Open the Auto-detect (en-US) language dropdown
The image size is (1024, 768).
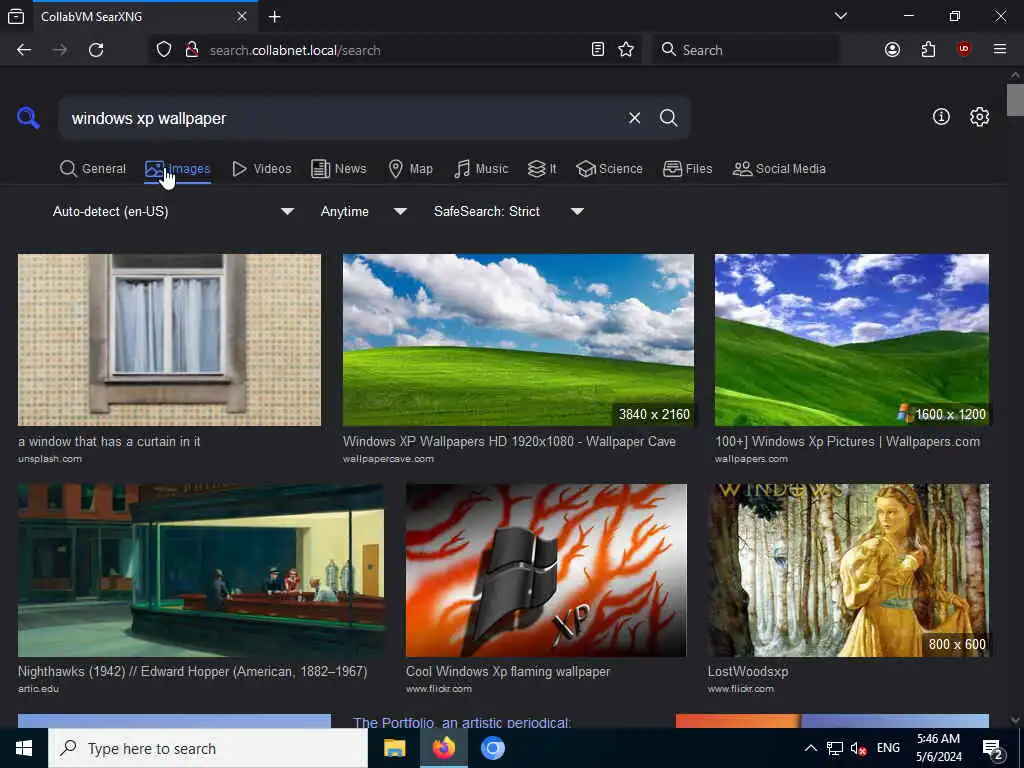coord(173,211)
